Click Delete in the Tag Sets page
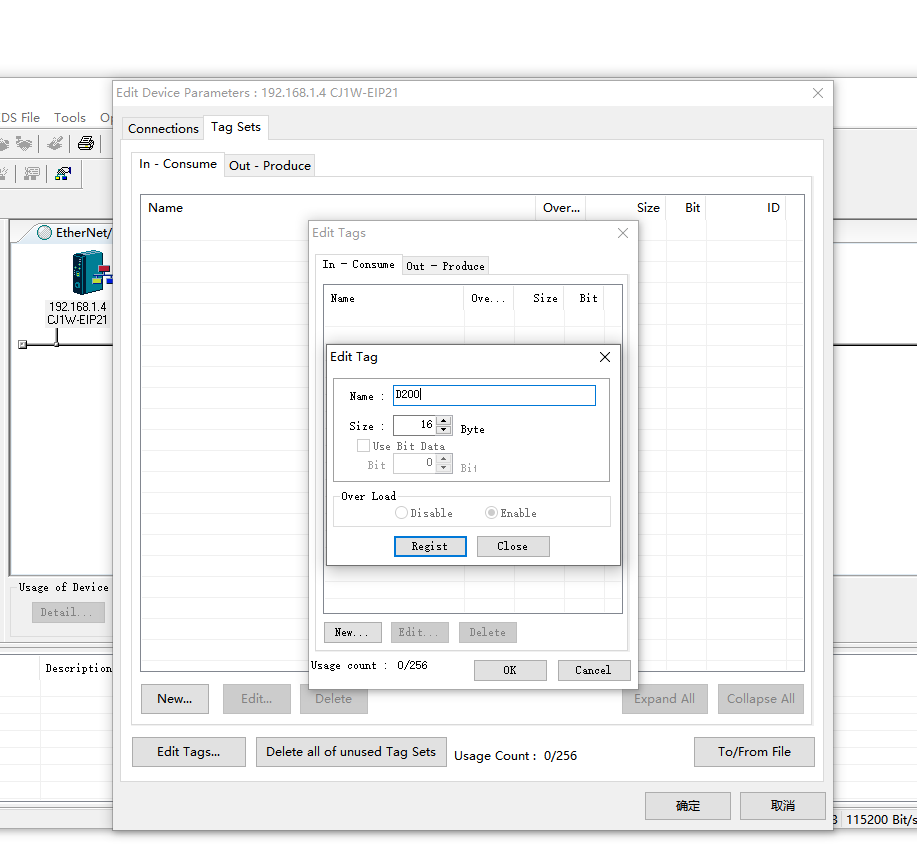917x854 pixels. (334, 699)
